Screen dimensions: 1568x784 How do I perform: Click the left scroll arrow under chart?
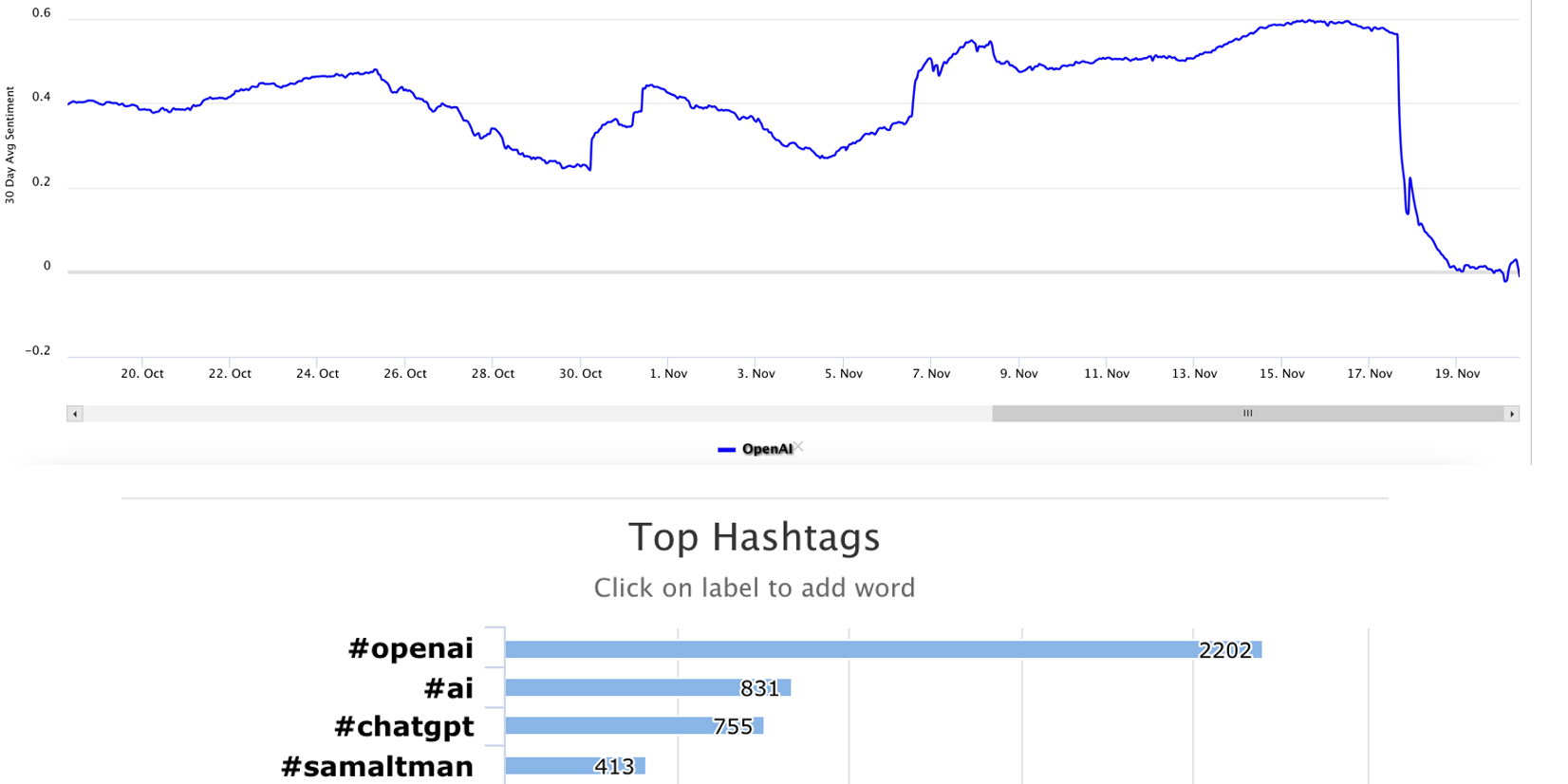click(75, 414)
